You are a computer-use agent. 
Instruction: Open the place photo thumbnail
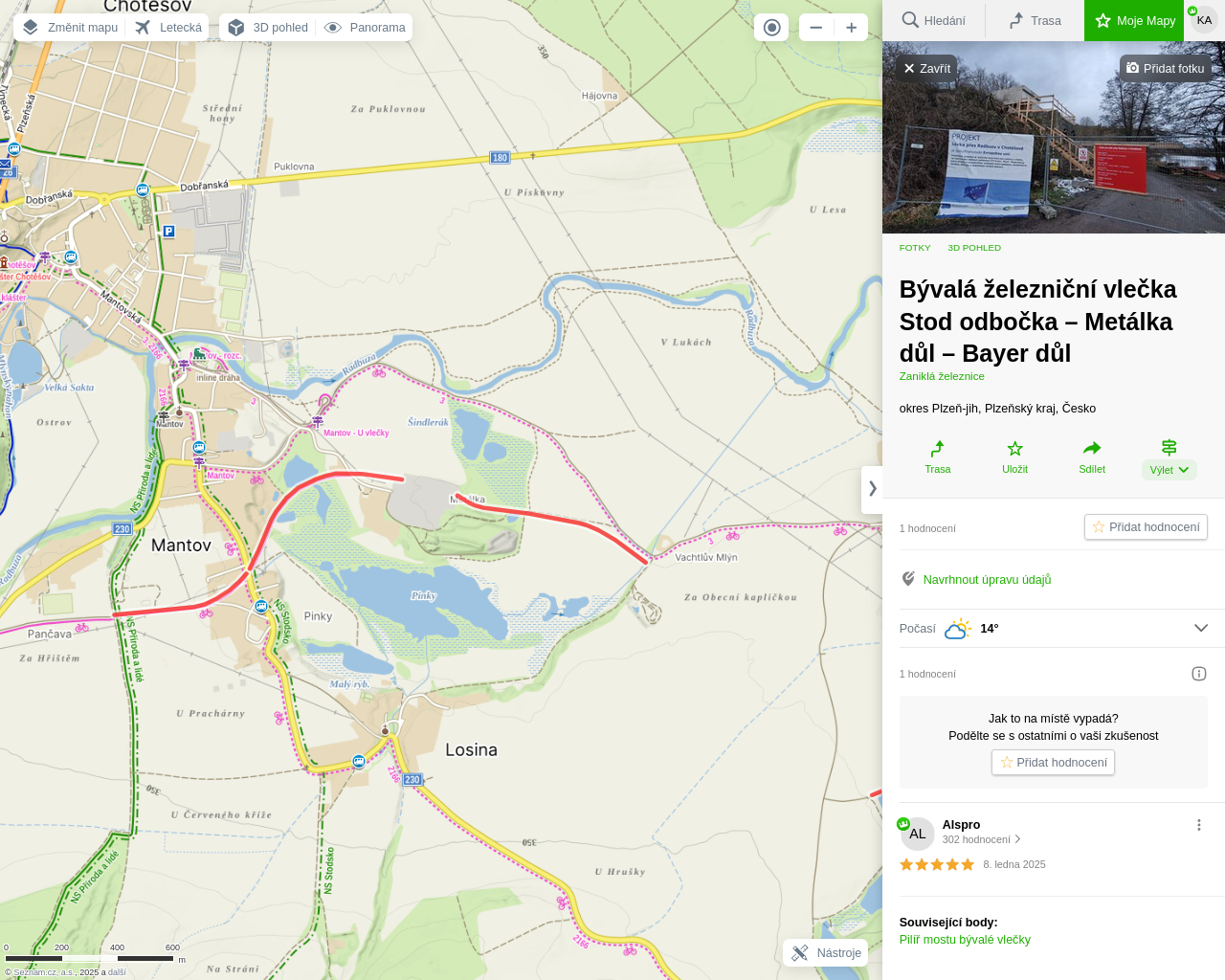pos(1053,153)
